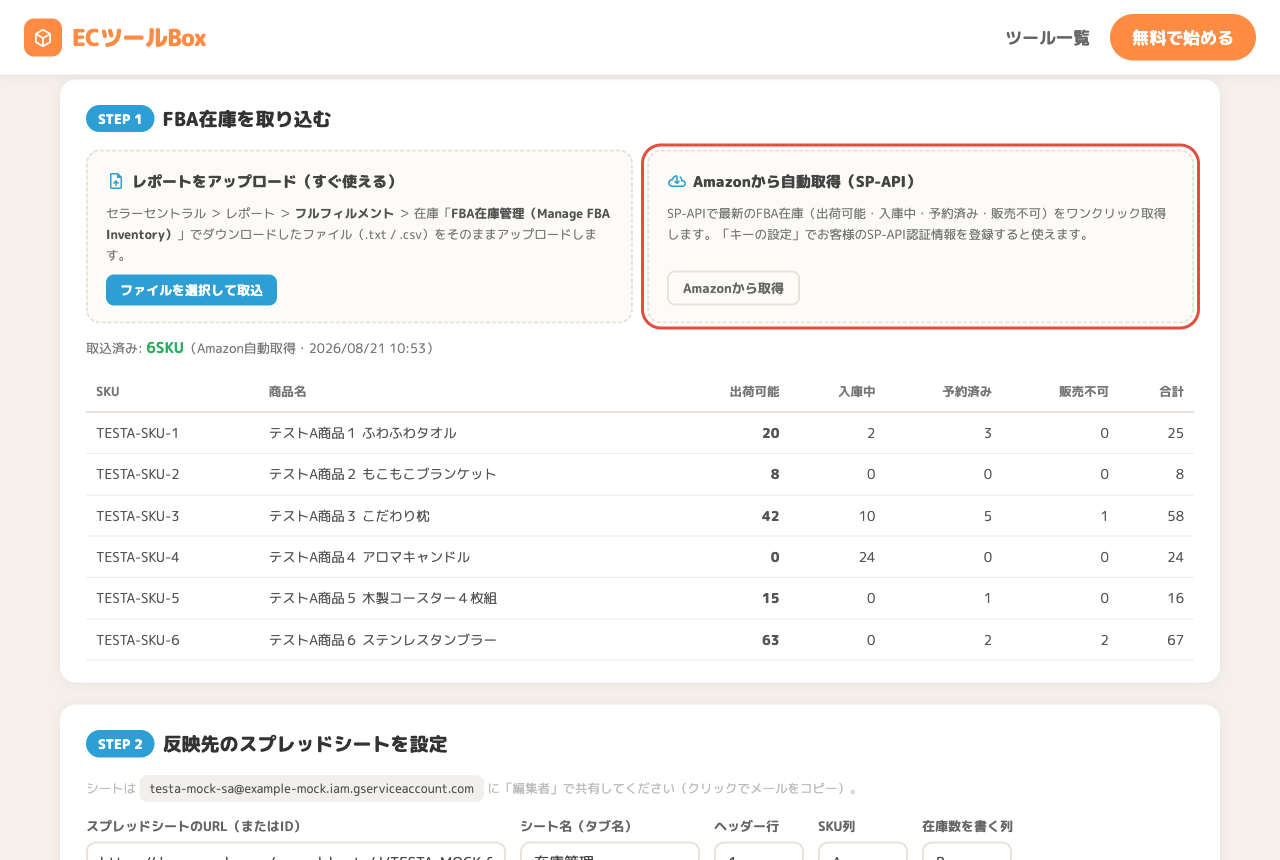The height and width of the screenshot is (860, 1280).
Task: Select the TESTA-SKU-4 cell
Action: point(138,557)
